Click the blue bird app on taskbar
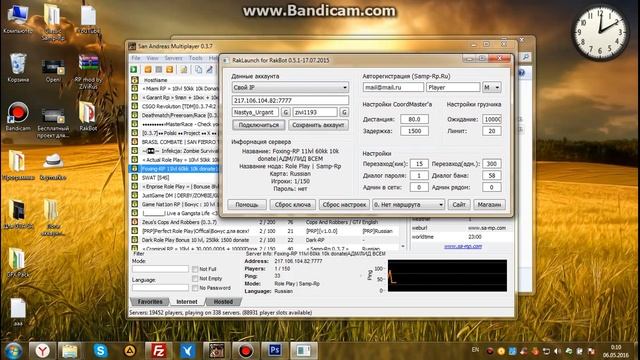Screen dimensions: 640x360 point(187,351)
